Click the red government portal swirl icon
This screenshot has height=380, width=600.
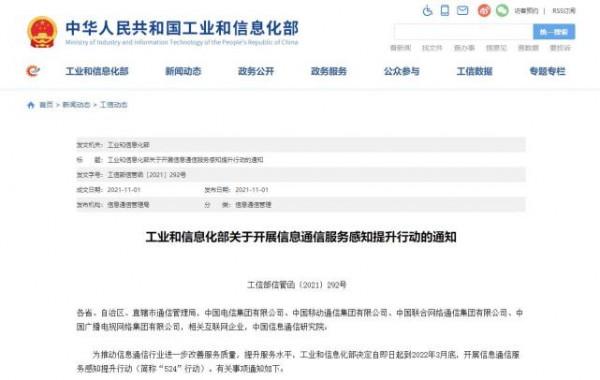click(x=33, y=71)
